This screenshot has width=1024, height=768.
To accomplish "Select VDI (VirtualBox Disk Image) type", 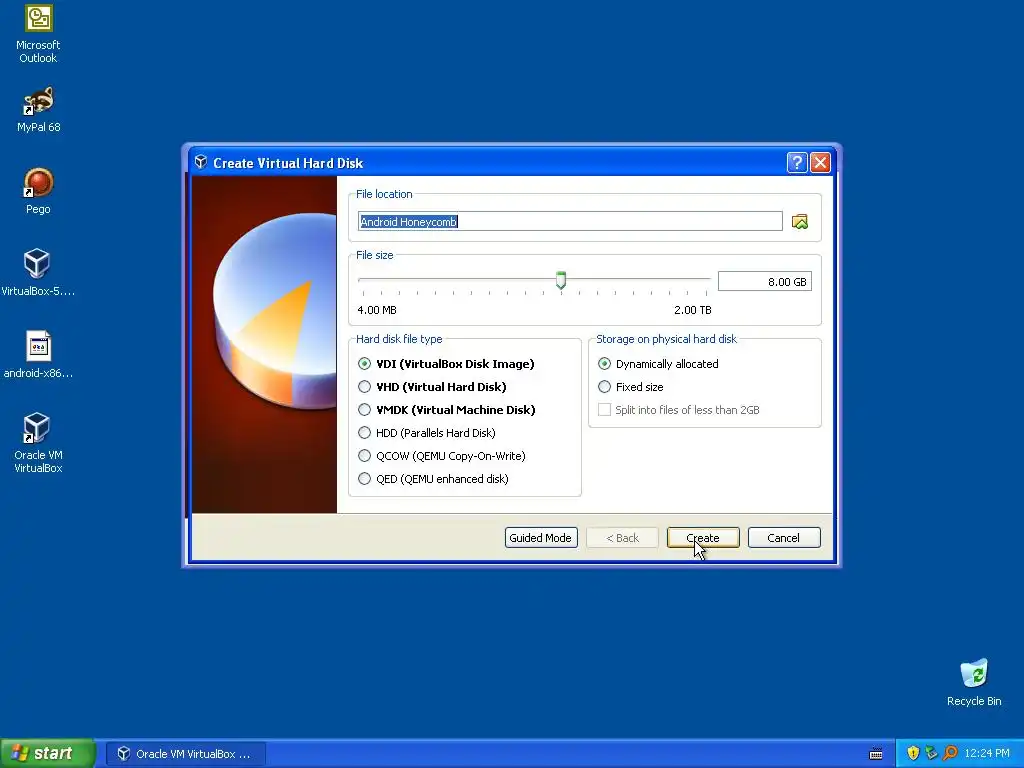I will pyautogui.click(x=446, y=364).
